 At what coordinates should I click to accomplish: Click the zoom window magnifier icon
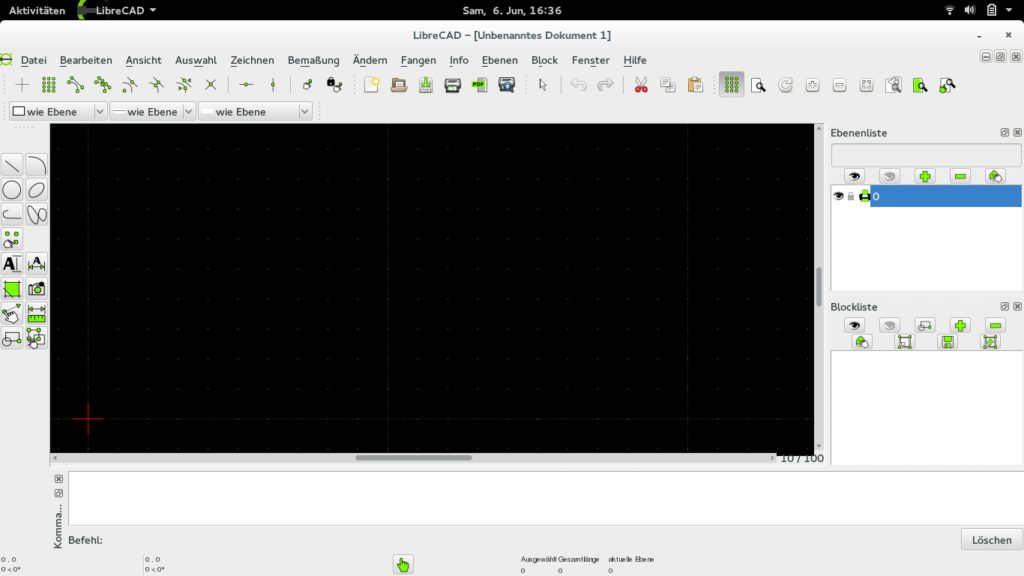920,85
